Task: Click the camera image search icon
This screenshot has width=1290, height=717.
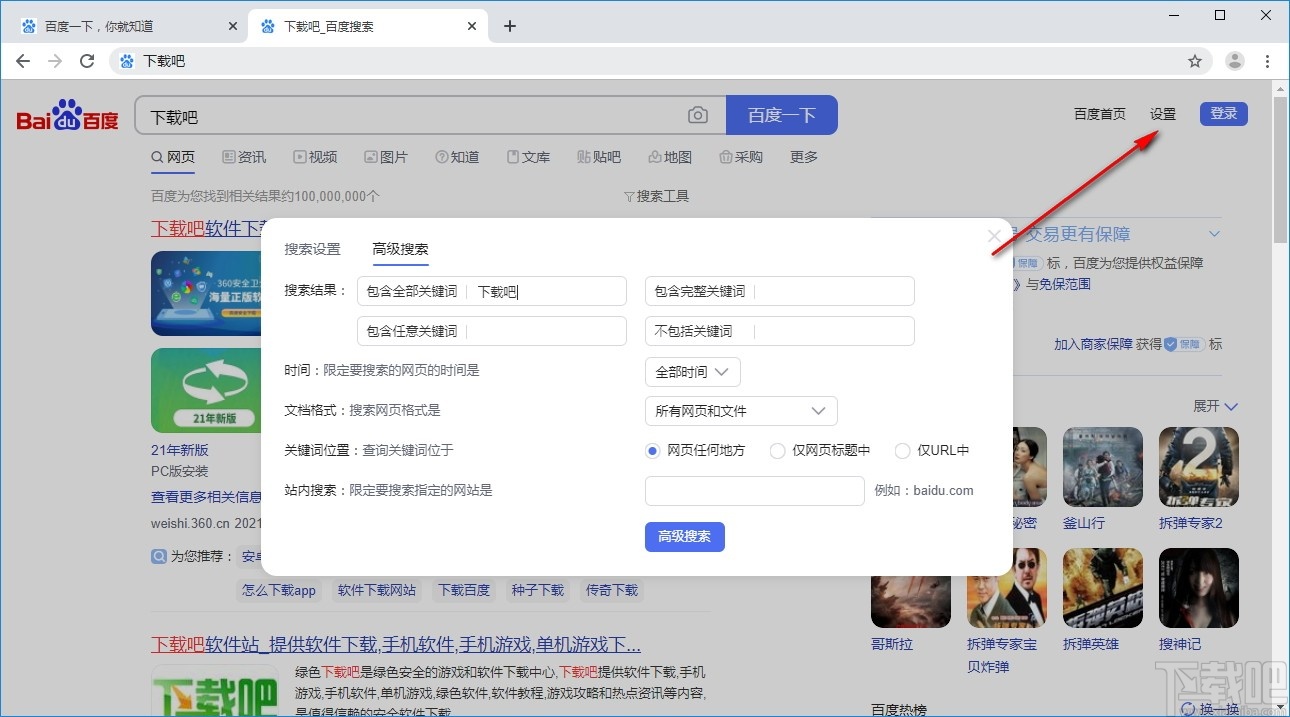Action: tap(698, 115)
